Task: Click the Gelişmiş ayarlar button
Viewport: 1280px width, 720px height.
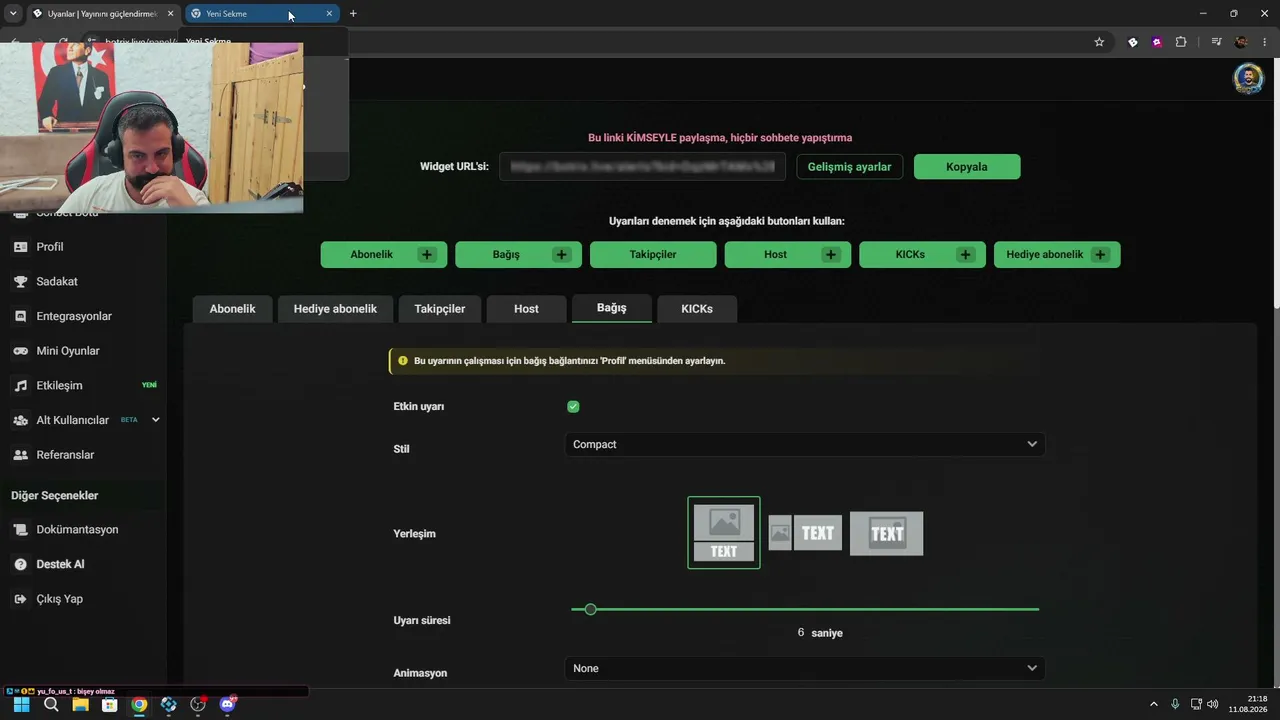Action: (849, 167)
